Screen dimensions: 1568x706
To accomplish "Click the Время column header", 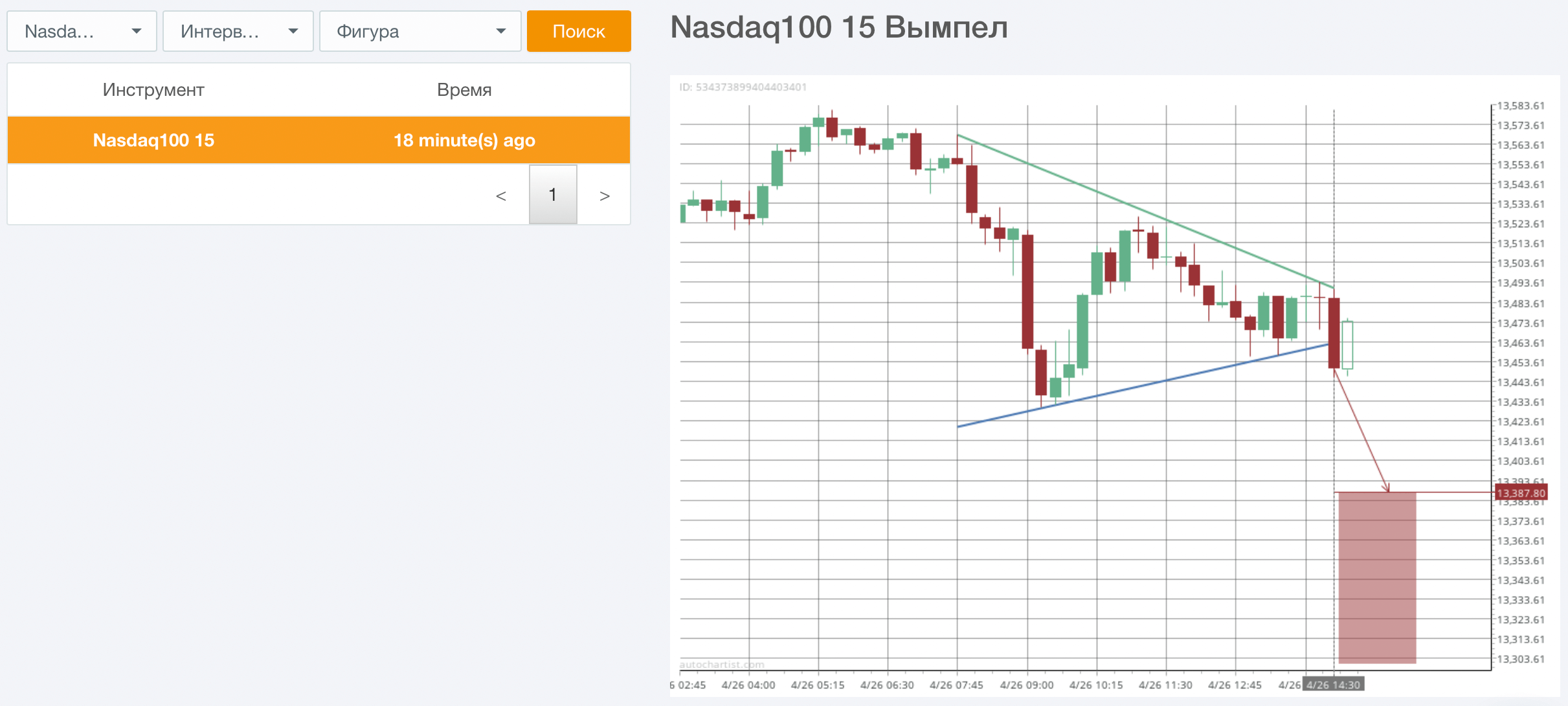I will pos(464,89).
